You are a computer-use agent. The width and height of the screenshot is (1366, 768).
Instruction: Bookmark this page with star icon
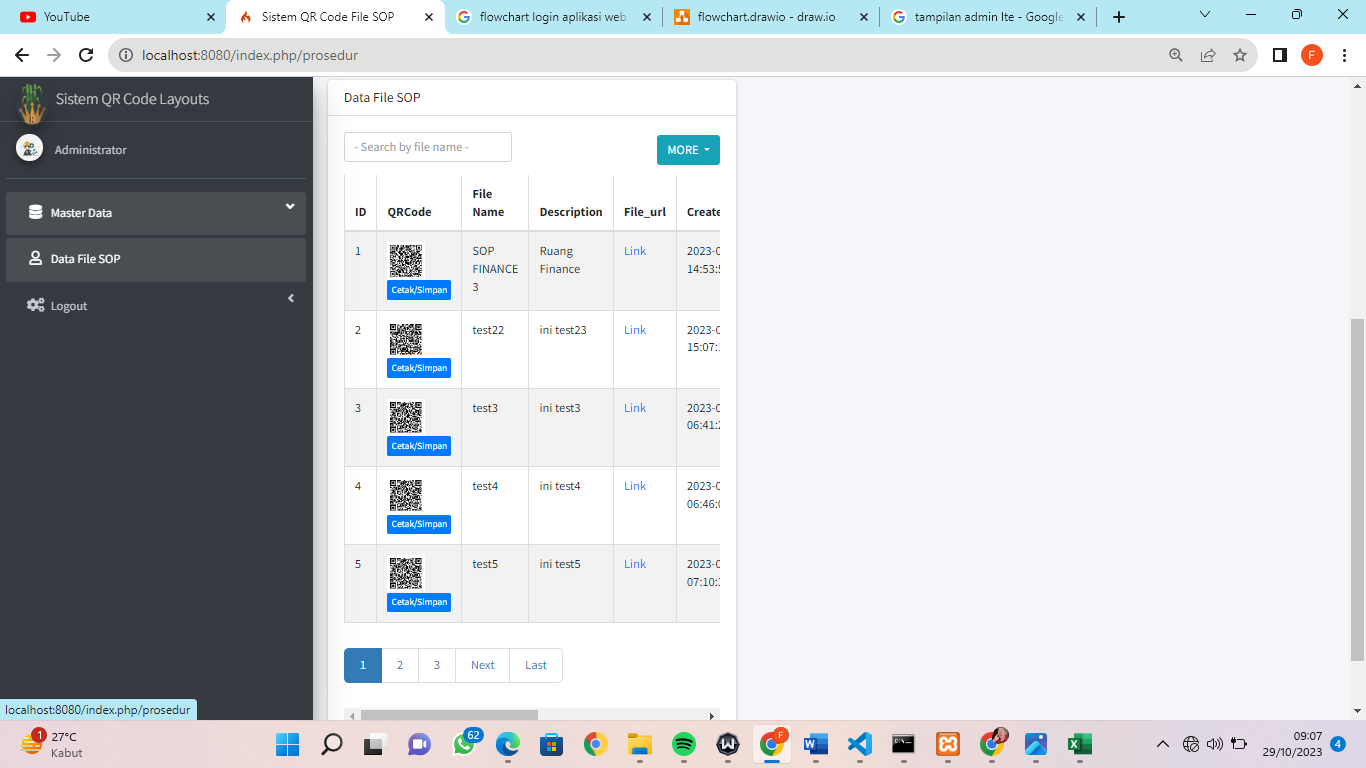1240,55
